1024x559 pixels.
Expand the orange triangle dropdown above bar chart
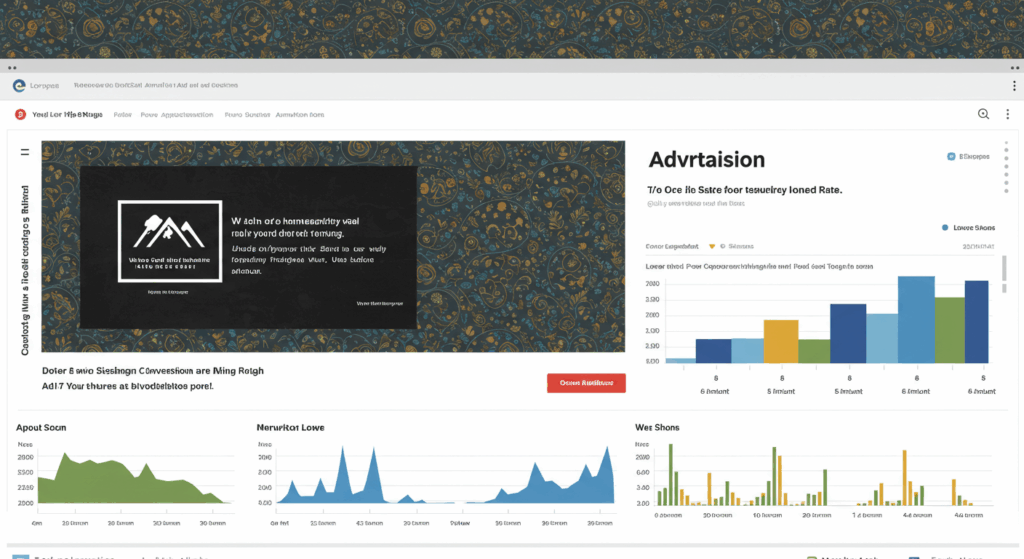712,245
